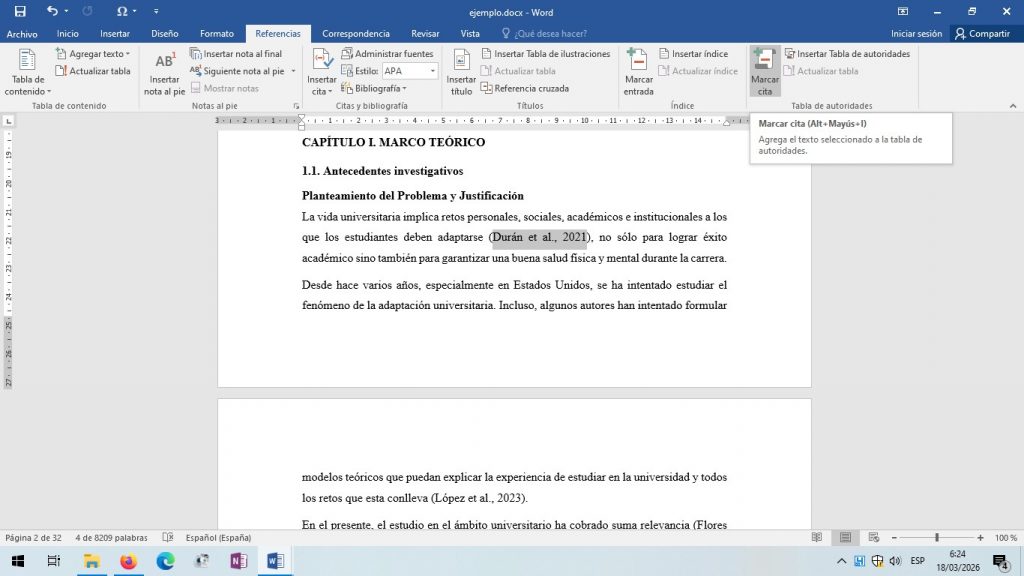This screenshot has width=1024, height=576.
Task: Click the proofing spell-check status icon
Action: pos(168,537)
